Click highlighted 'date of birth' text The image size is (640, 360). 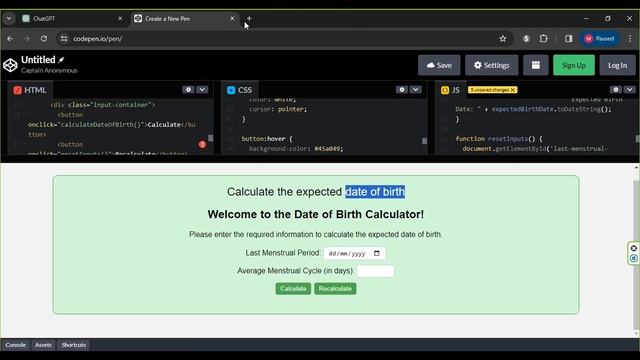[375, 191]
